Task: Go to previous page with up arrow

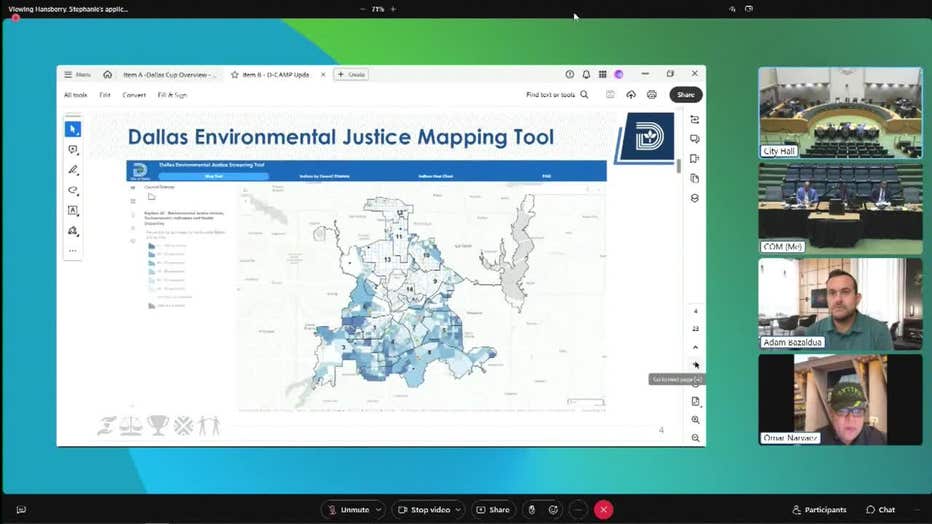Action: coord(695,347)
